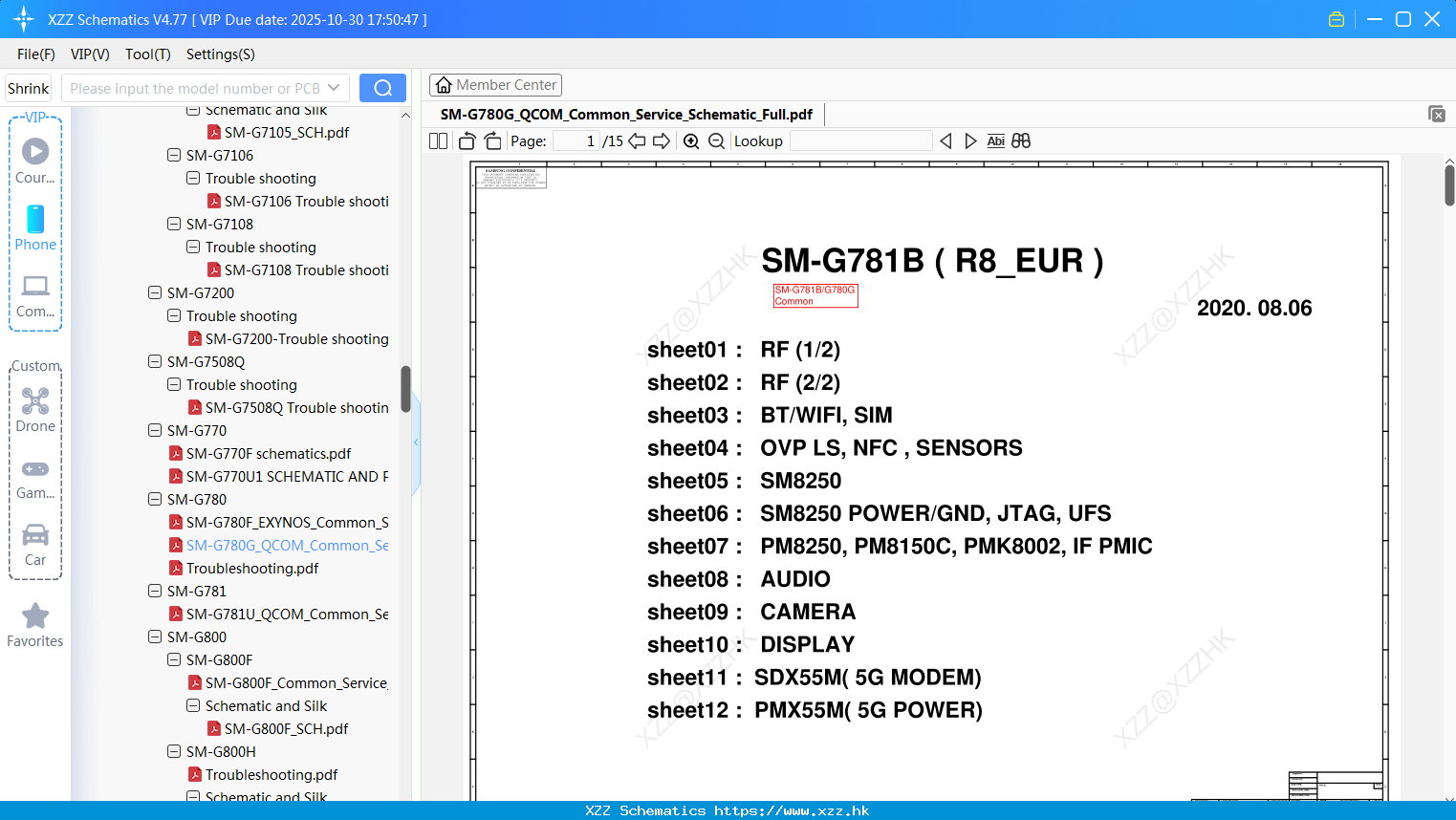Screen dimensions: 1456x820
Task: Open SM-G770F schematics.pdf
Action: click(x=260, y=453)
